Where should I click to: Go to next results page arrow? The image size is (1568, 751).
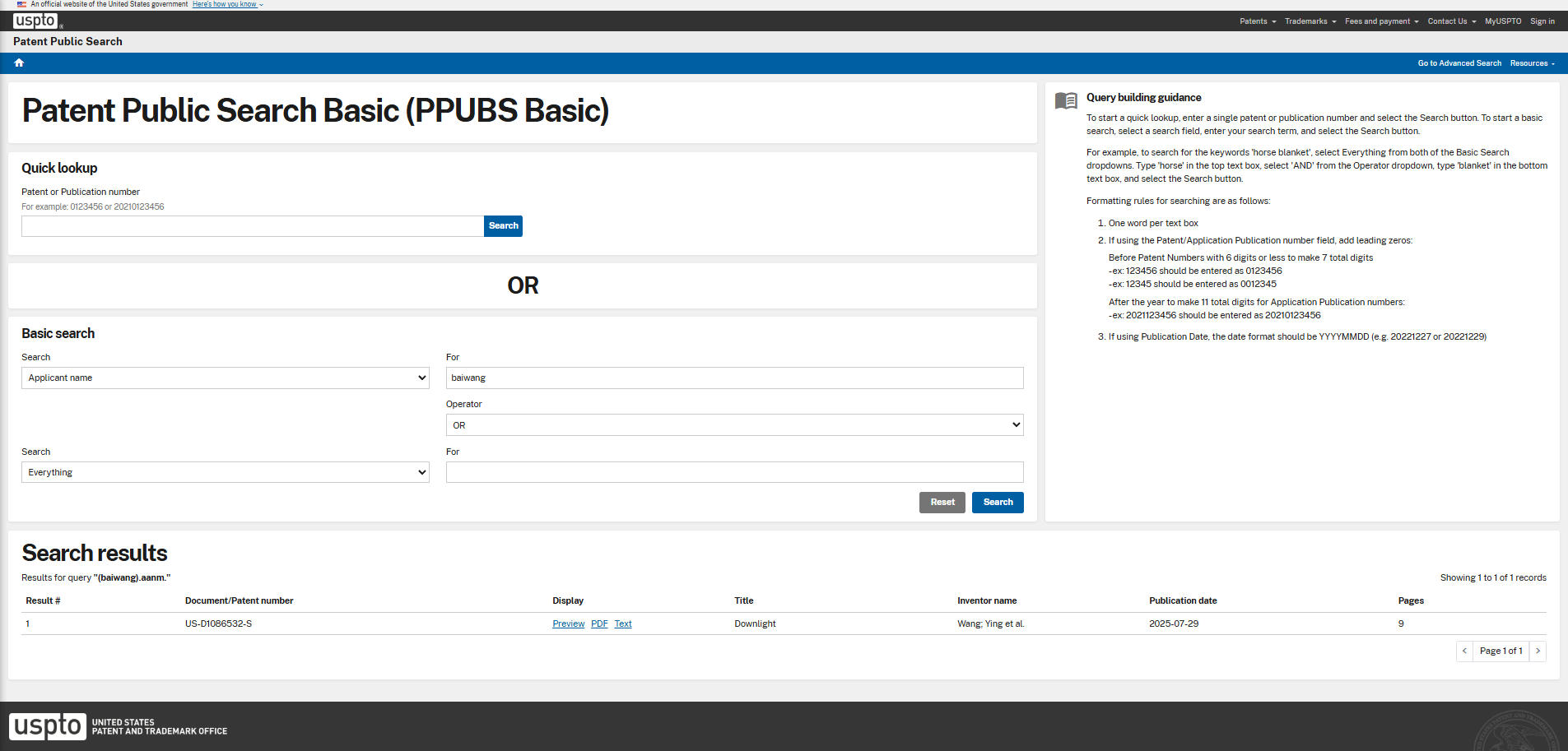(x=1538, y=651)
